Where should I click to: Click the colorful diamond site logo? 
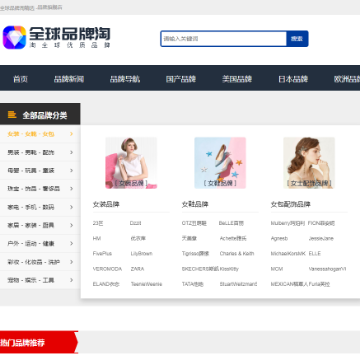14,37
